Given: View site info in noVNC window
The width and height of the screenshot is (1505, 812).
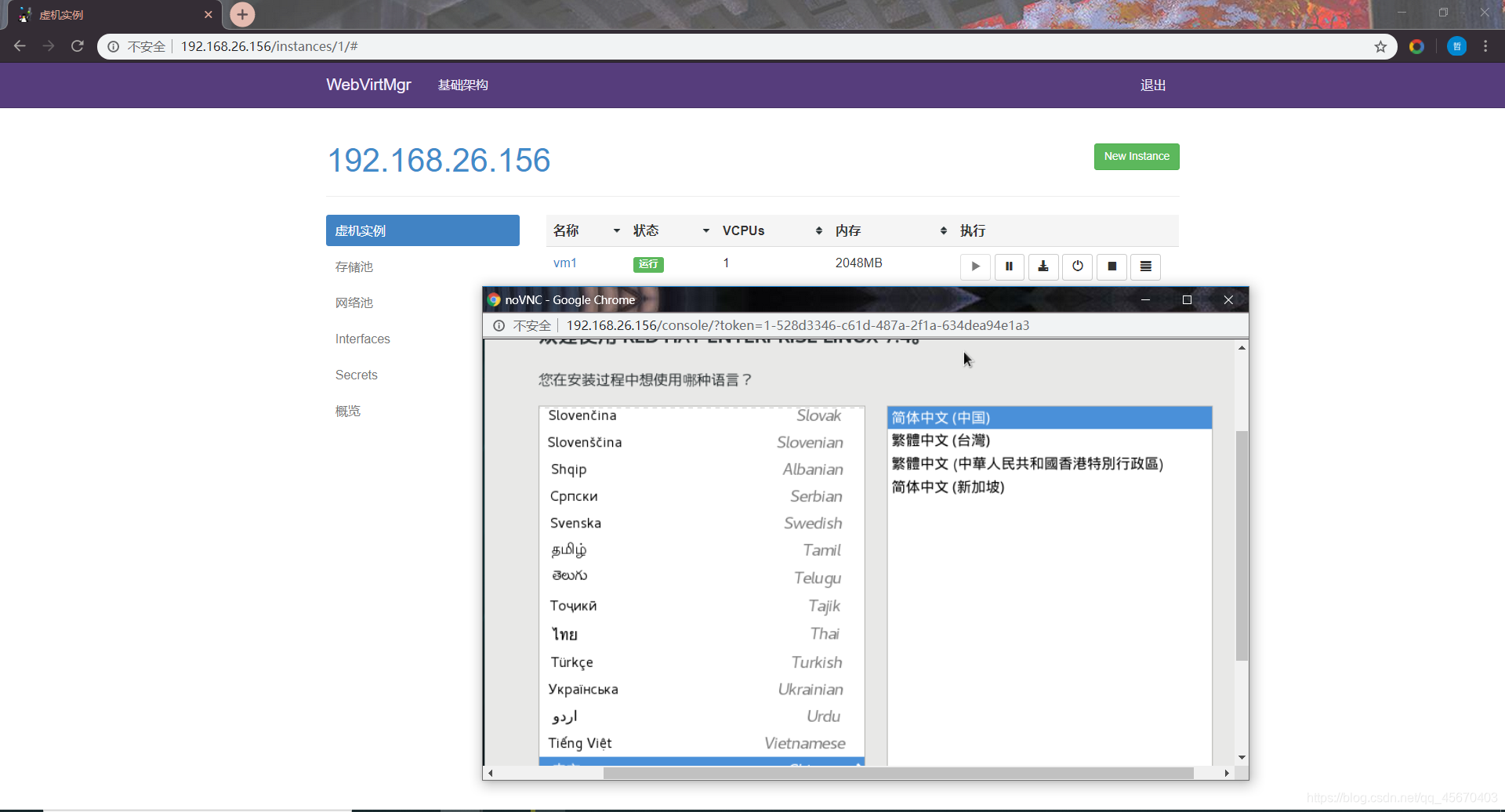Looking at the screenshot, I should (x=499, y=325).
